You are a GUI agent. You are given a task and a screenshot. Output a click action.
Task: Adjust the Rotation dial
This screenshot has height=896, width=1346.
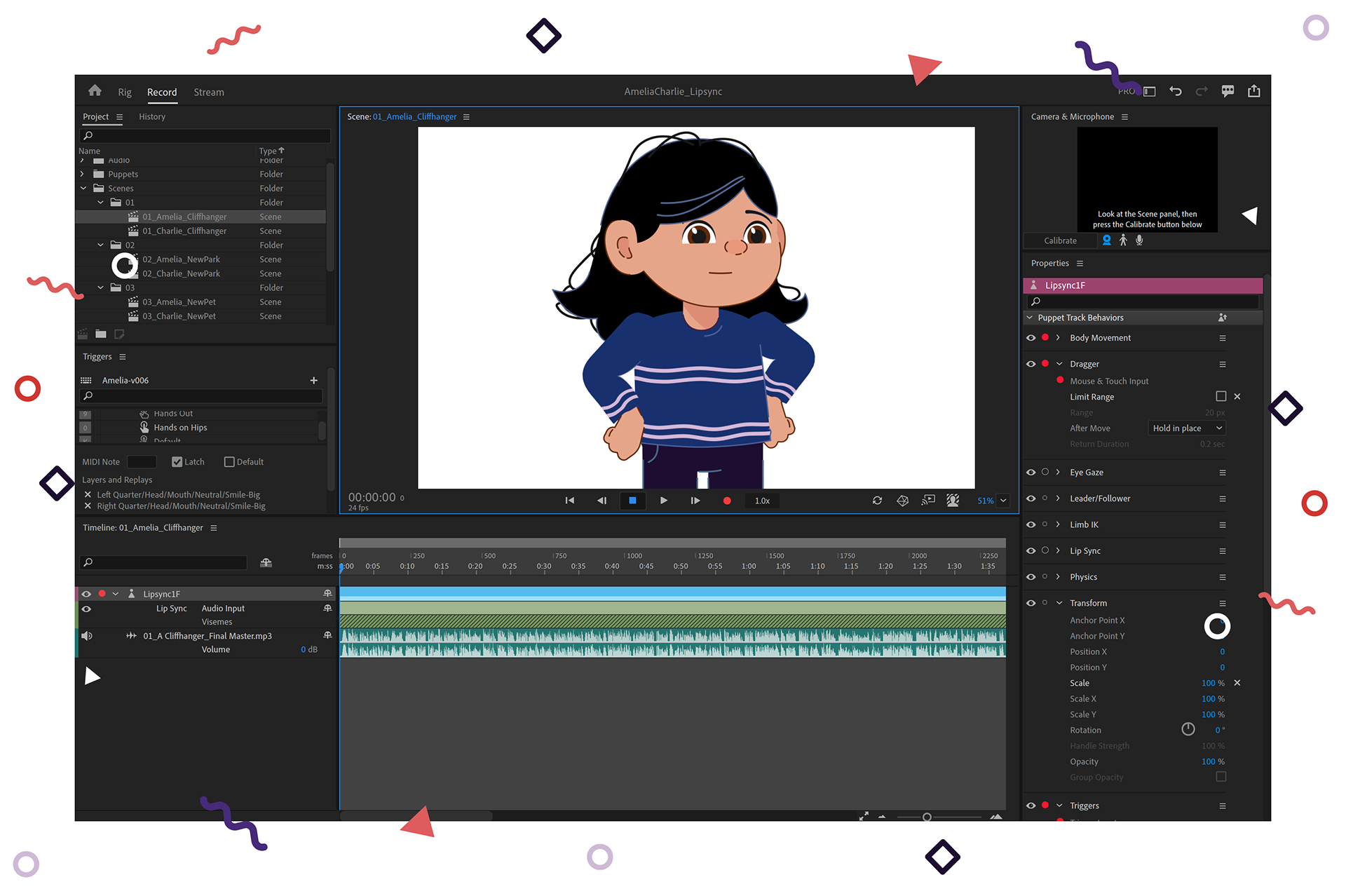pos(1188,729)
